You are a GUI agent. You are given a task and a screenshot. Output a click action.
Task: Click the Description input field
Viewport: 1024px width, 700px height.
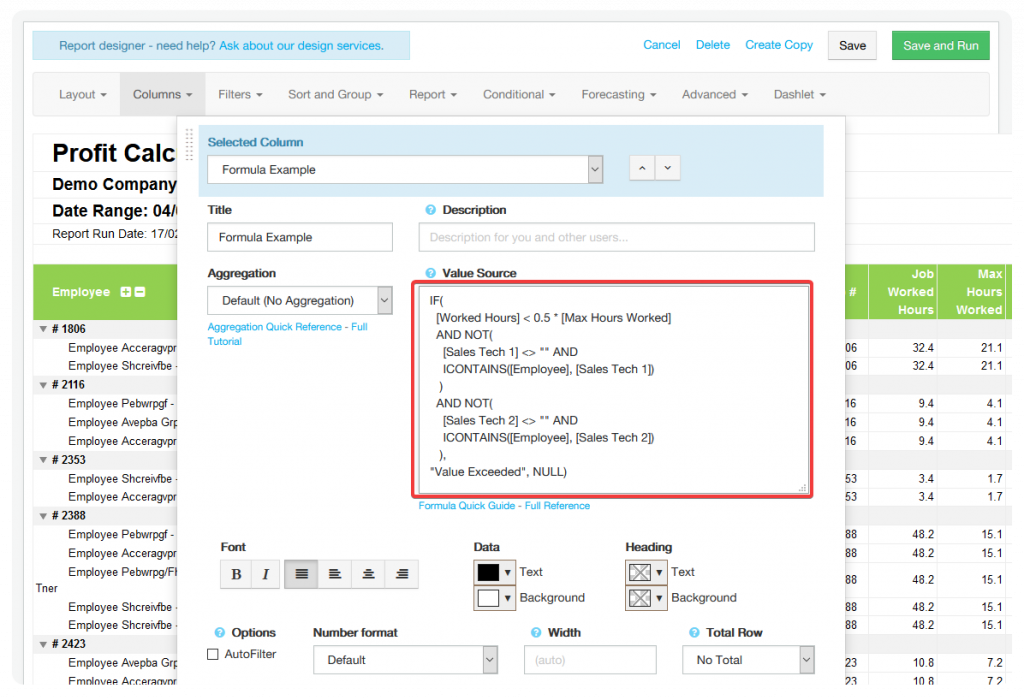(x=616, y=237)
